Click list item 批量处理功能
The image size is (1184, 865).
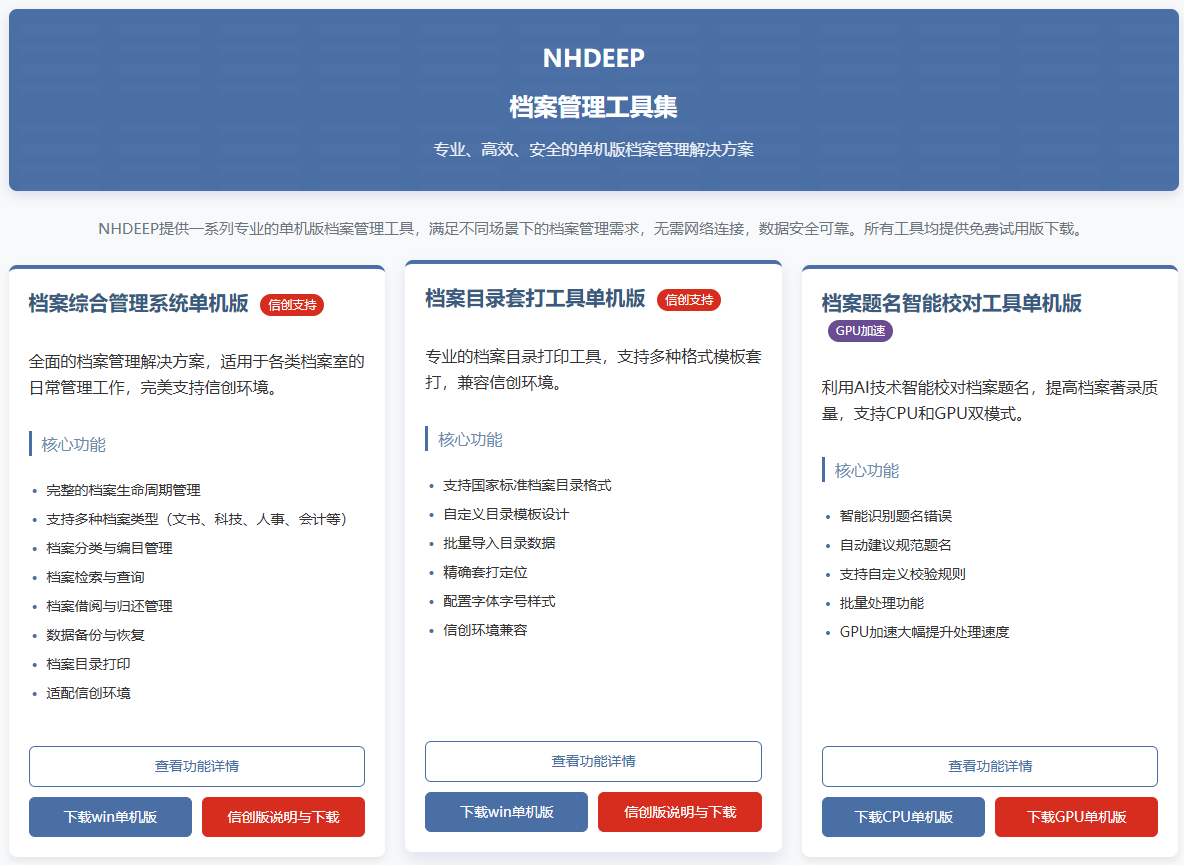881,603
